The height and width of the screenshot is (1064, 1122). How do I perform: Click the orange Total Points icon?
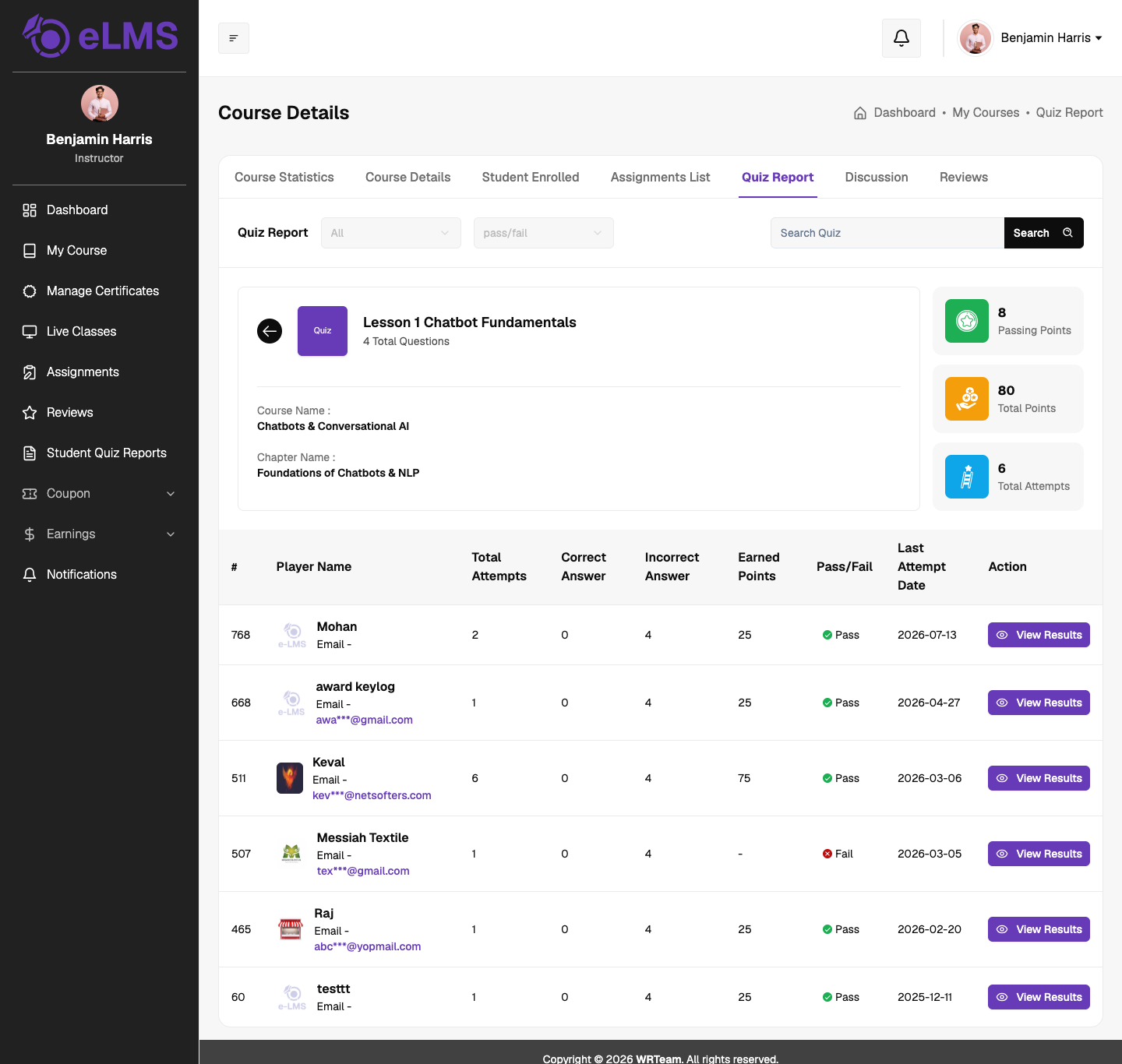pos(967,399)
